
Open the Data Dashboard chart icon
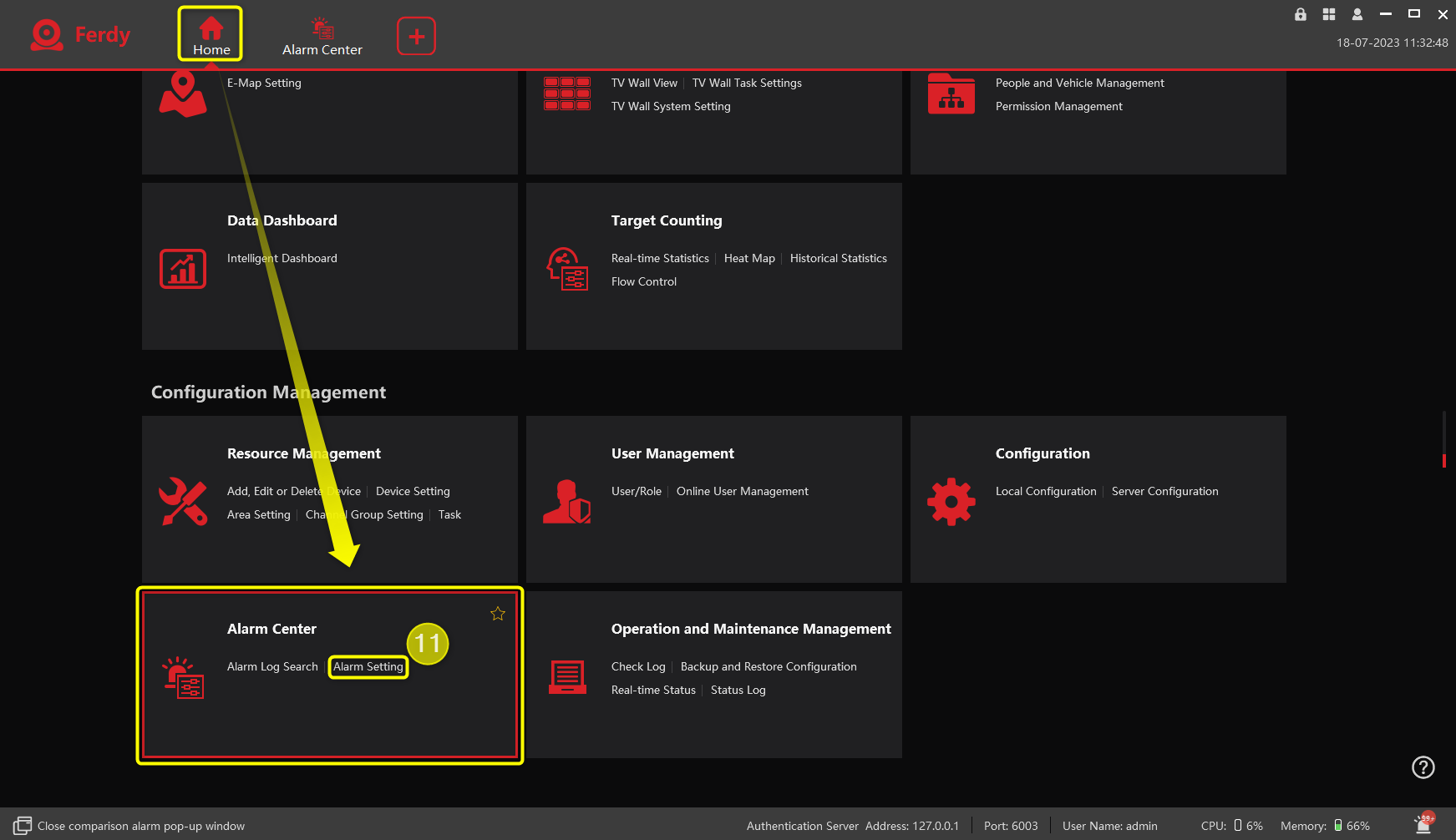coord(183,268)
